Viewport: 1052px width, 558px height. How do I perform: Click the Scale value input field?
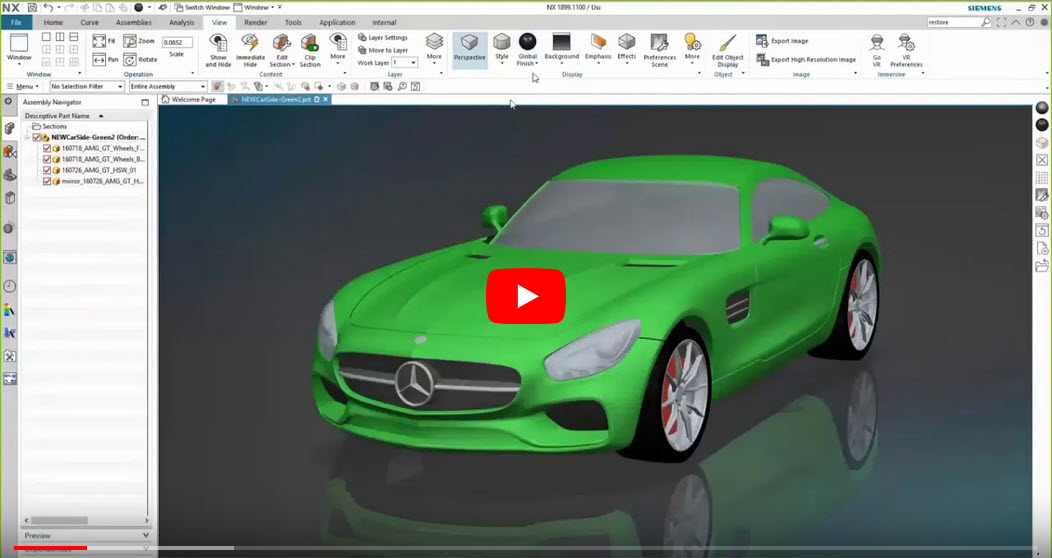[177, 42]
